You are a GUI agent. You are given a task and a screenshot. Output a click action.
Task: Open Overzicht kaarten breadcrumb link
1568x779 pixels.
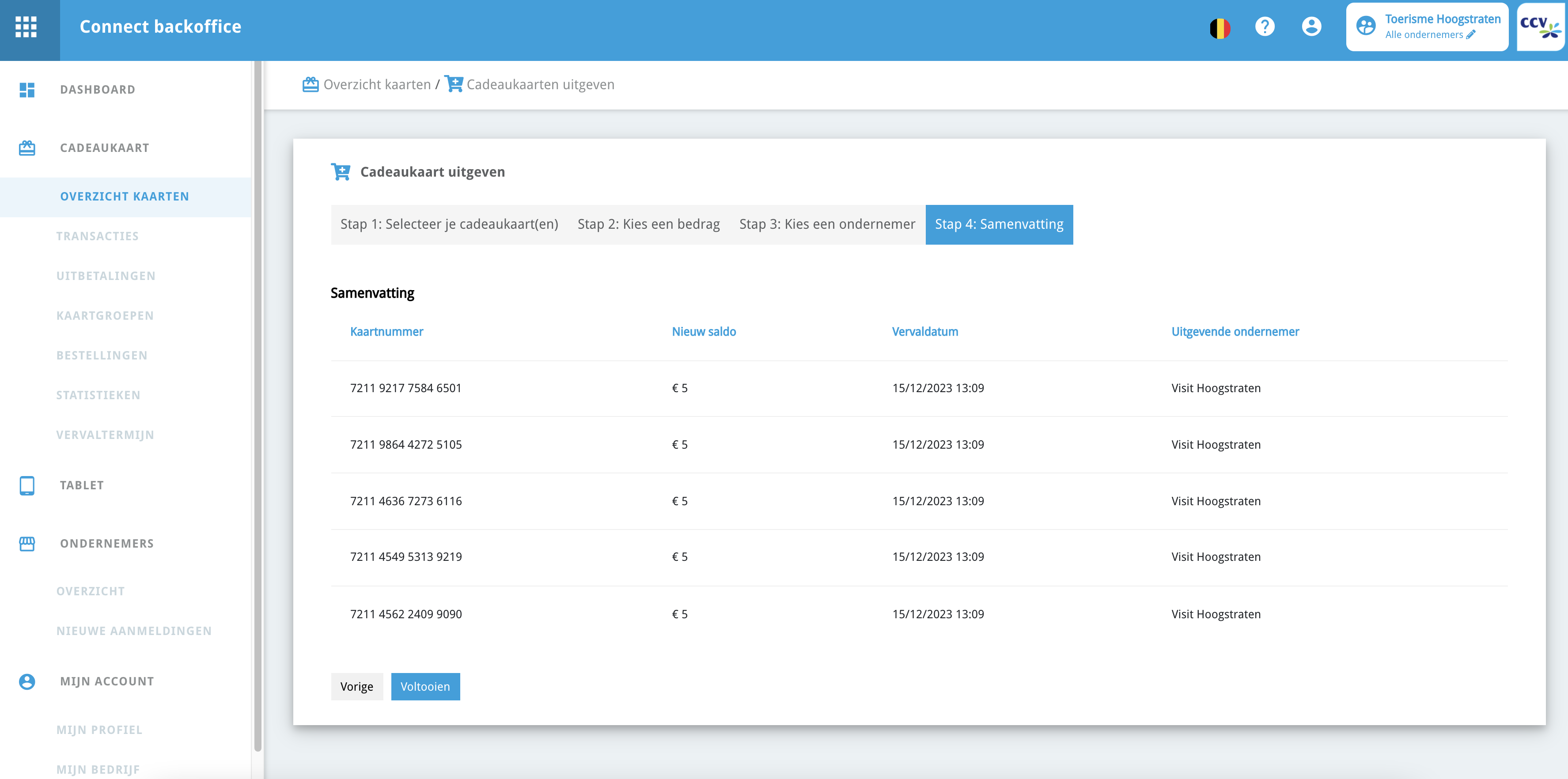click(376, 85)
